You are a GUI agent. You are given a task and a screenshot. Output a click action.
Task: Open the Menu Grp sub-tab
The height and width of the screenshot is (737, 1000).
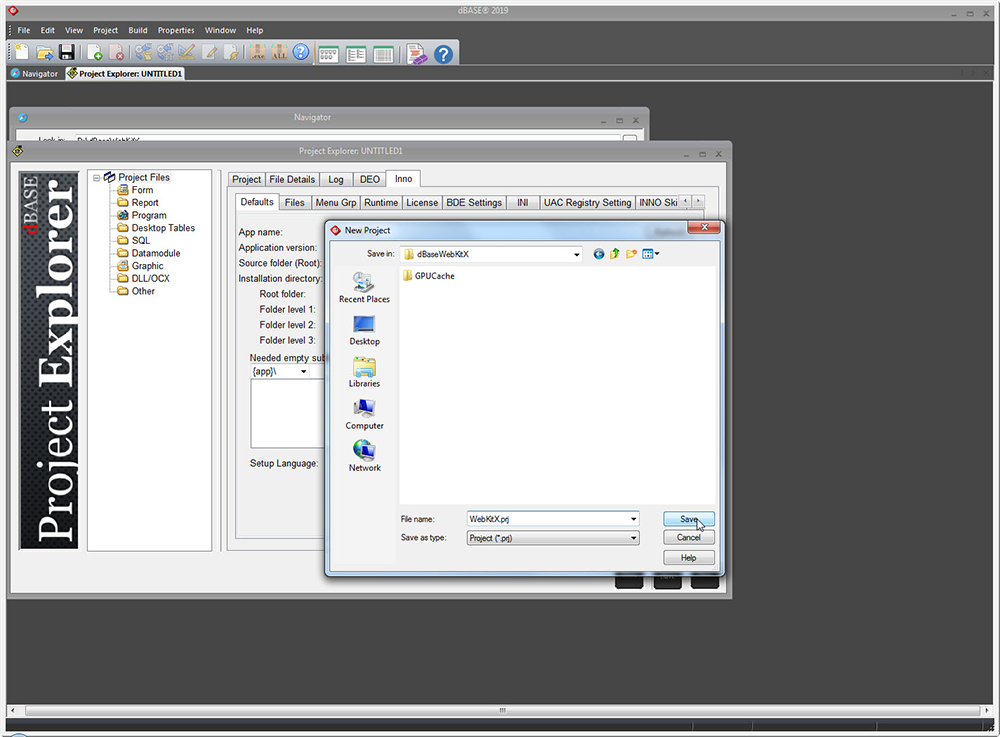[336, 203]
